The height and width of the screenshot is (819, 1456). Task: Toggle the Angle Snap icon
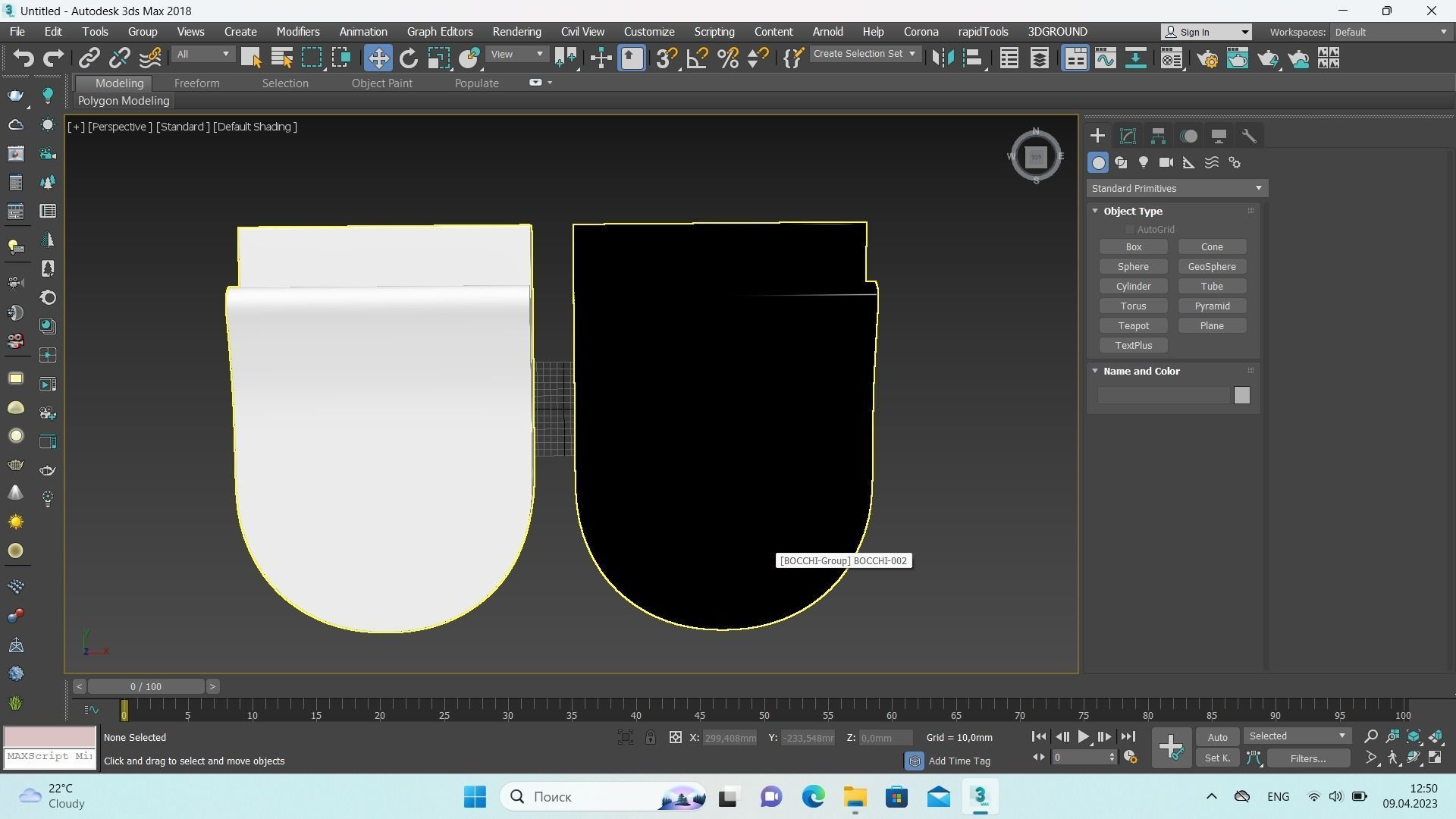[697, 58]
